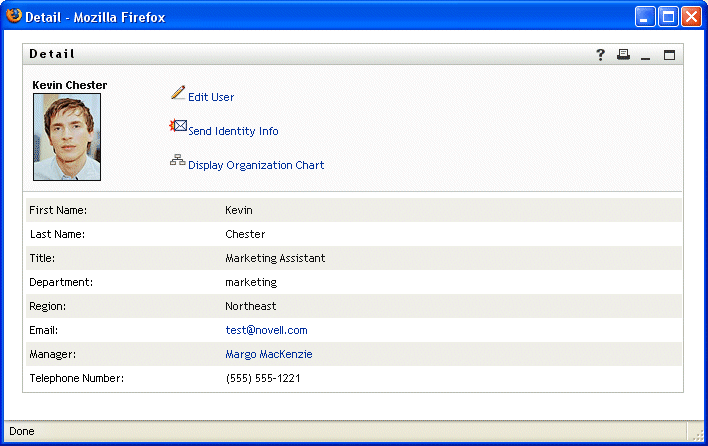Click the organization chart hierarchy icon
The width and height of the screenshot is (708, 446).
click(178, 160)
